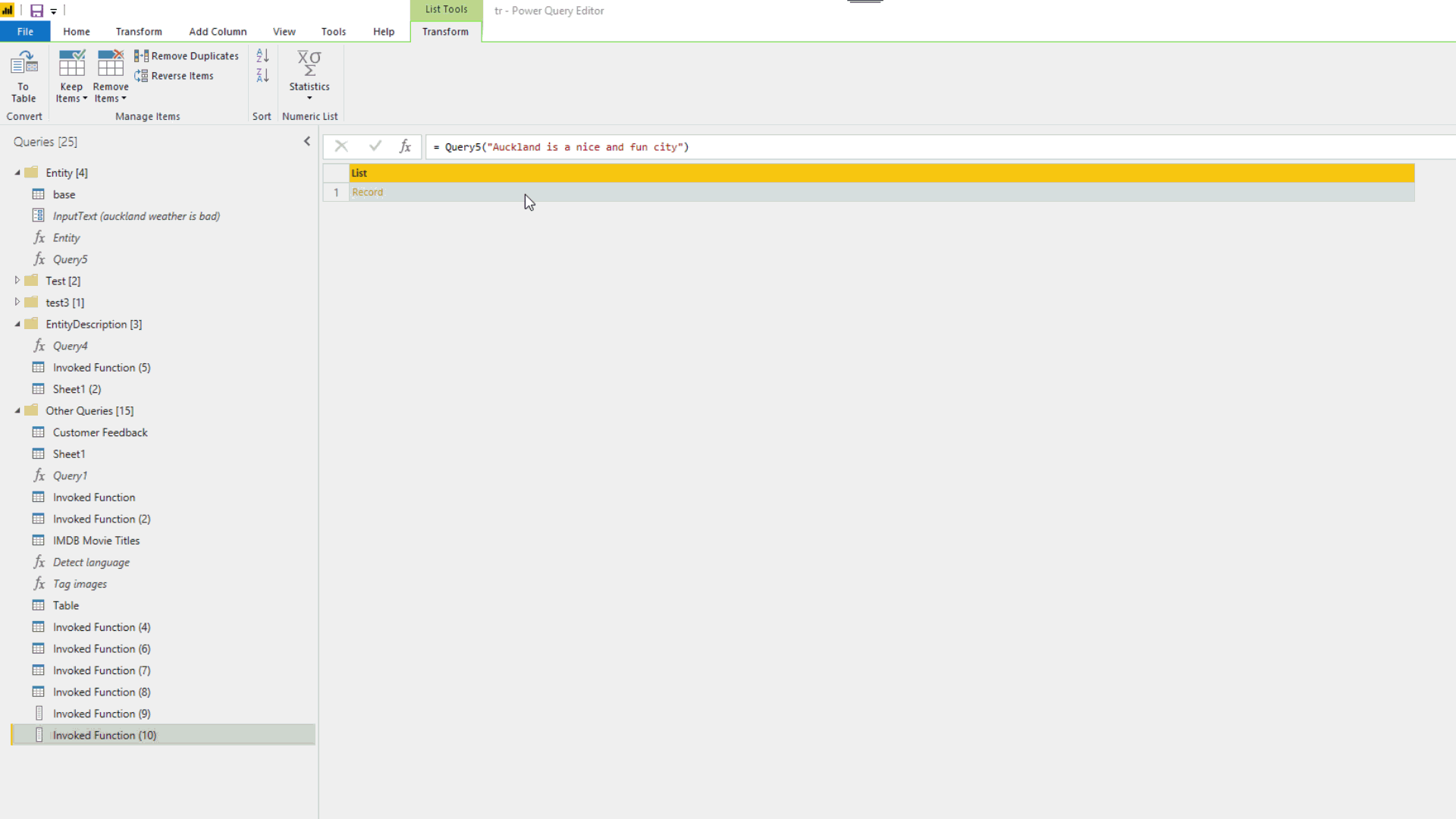Click the To Table convert icon
The image size is (1456, 819).
[x=24, y=75]
